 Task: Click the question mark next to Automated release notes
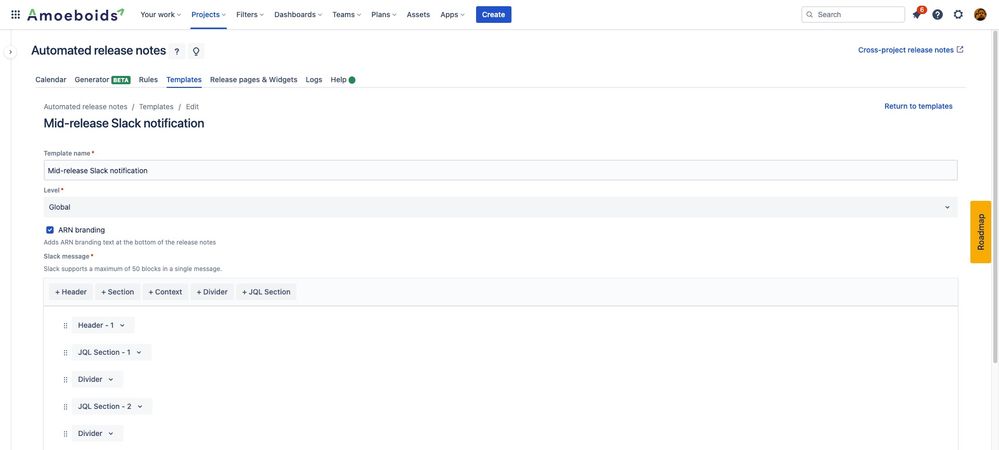coord(176,52)
